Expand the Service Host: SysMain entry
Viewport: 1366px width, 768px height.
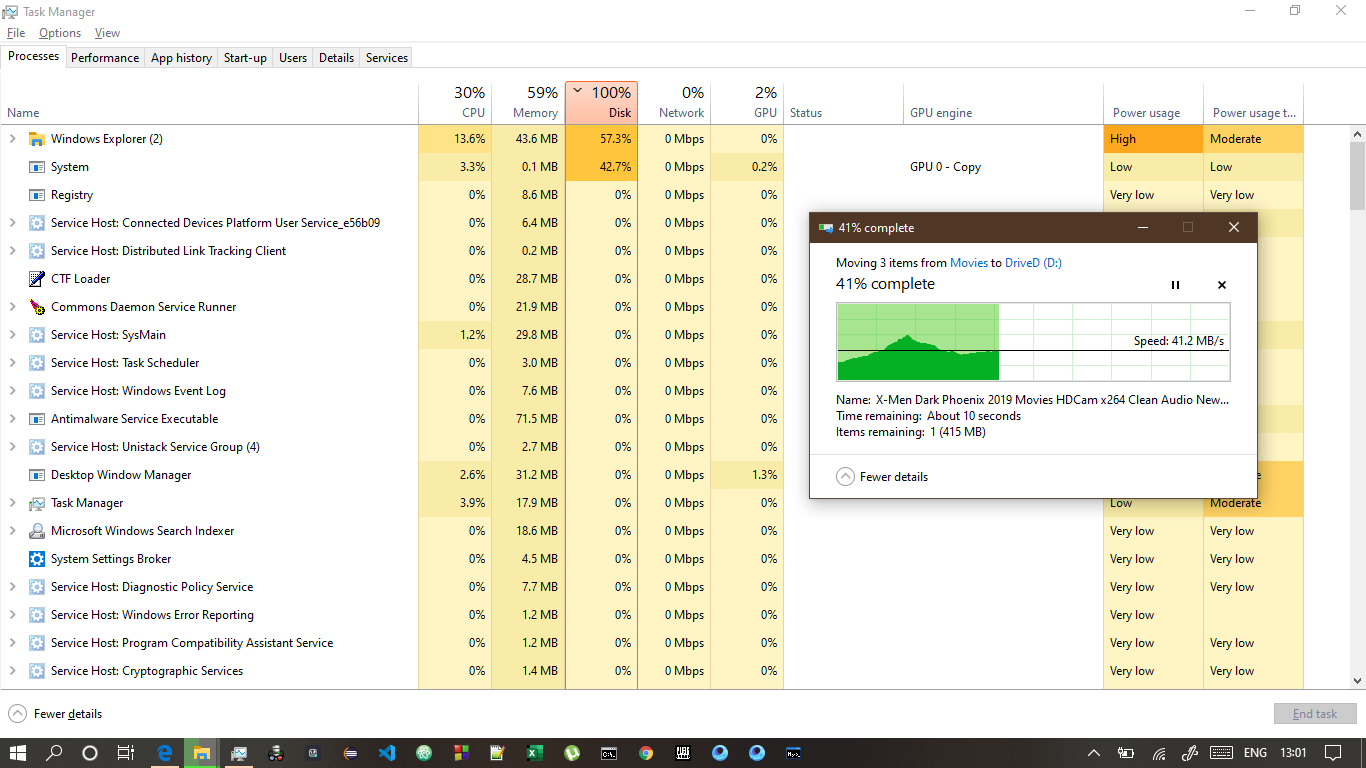click(12, 335)
